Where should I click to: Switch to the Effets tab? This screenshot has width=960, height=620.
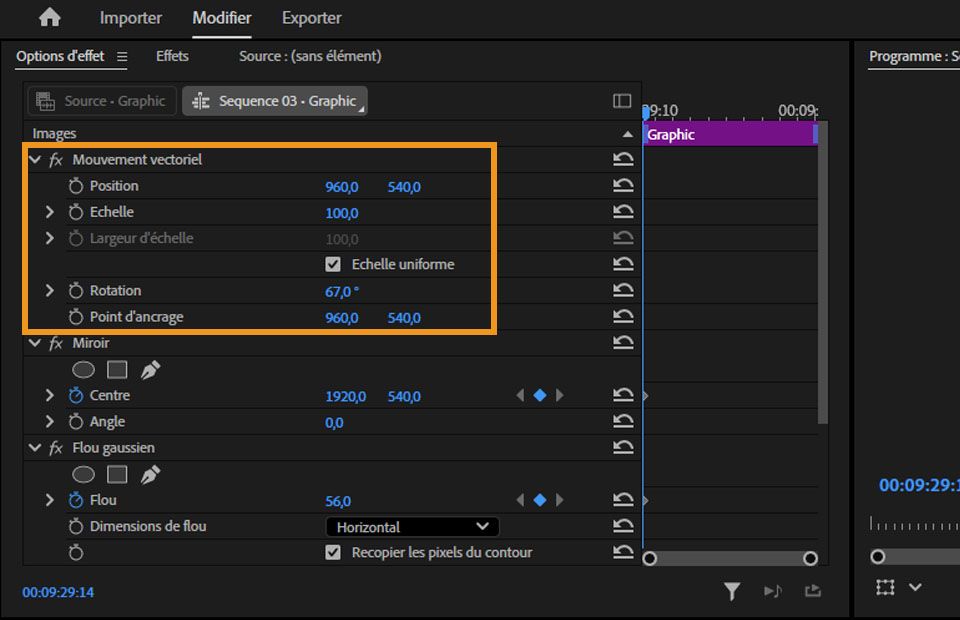[171, 56]
